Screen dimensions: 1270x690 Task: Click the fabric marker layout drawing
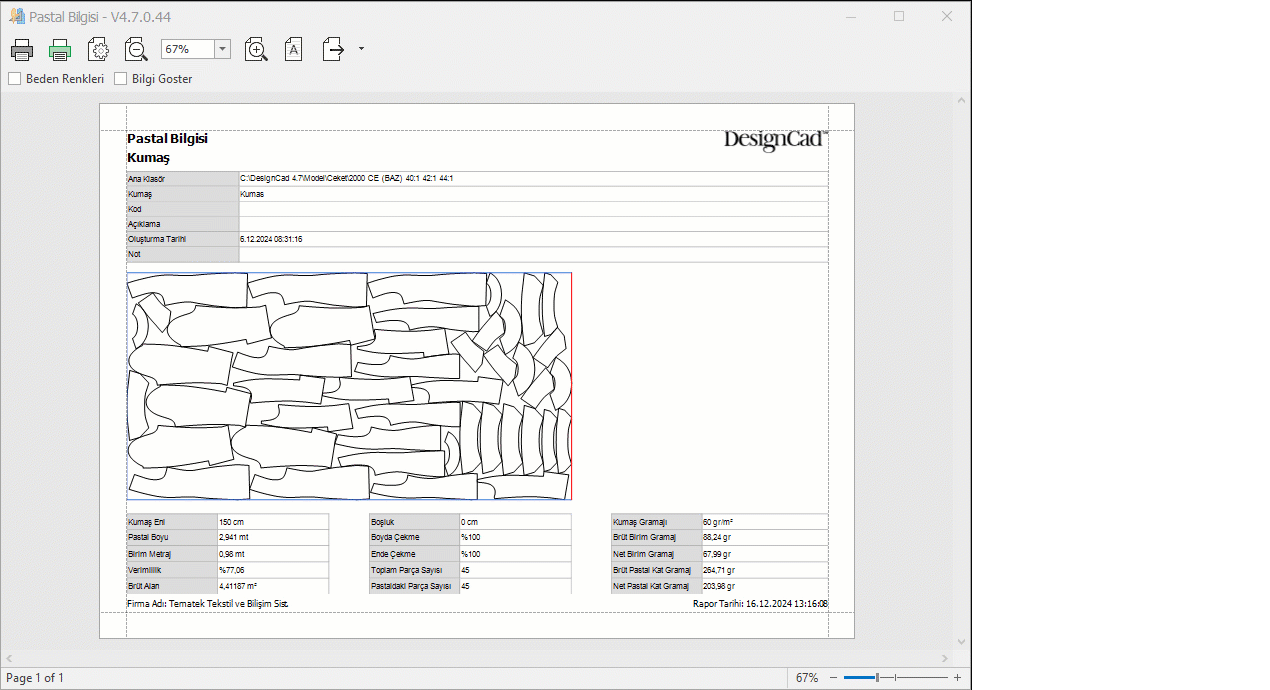click(349, 386)
